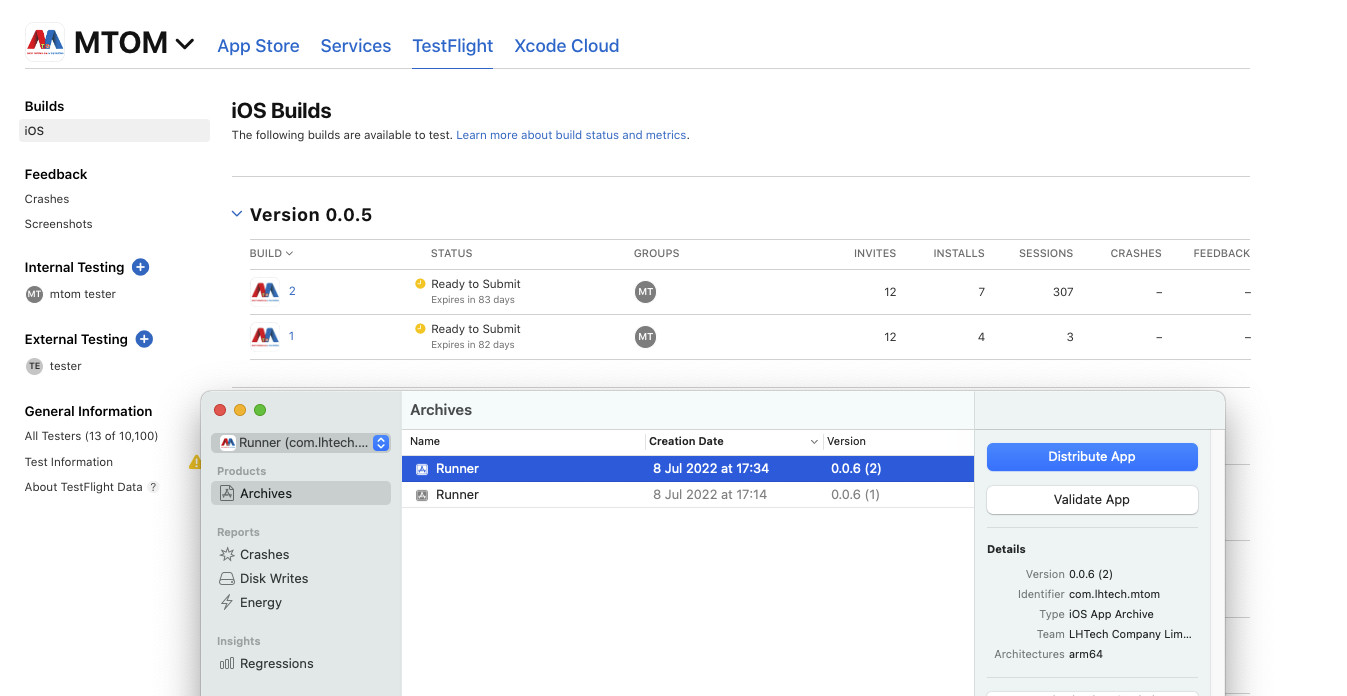Open Learn more about build status link
Viewport: 1347px width, 696px height.
571,135
